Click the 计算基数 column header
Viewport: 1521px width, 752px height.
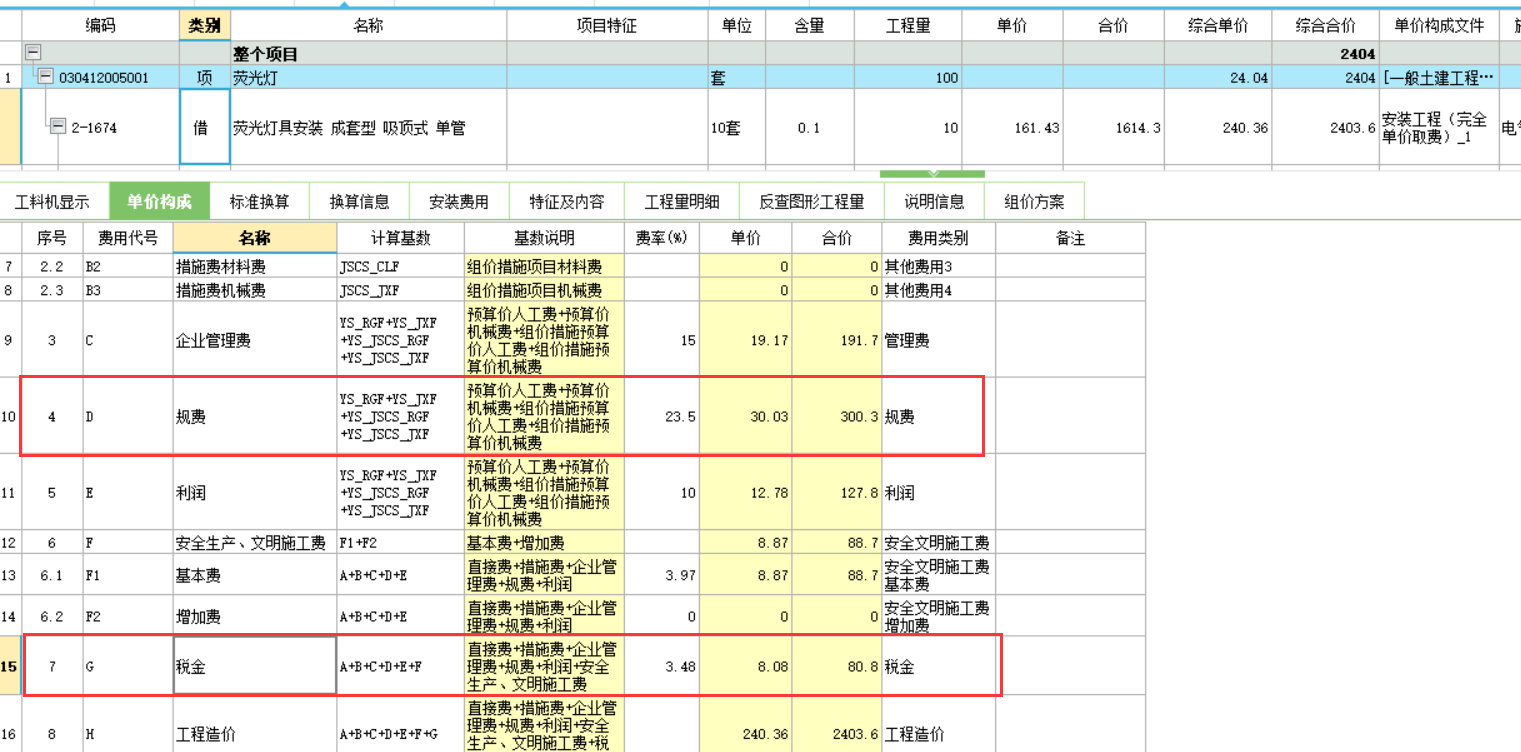[x=400, y=238]
